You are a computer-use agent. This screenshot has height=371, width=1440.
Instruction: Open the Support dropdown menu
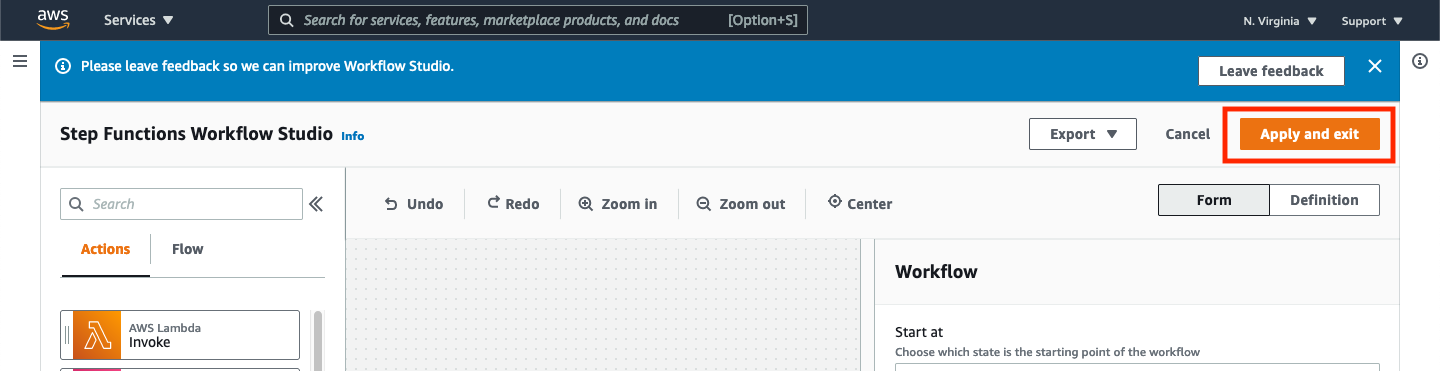(x=1372, y=21)
